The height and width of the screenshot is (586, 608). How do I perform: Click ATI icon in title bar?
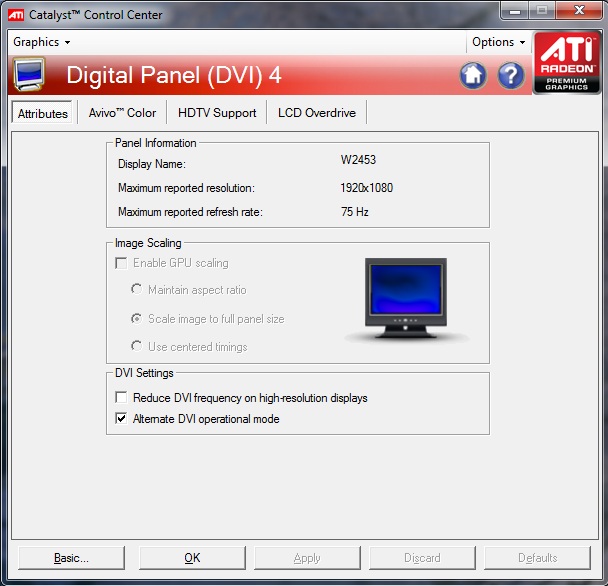pyautogui.click(x=16, y=15)
